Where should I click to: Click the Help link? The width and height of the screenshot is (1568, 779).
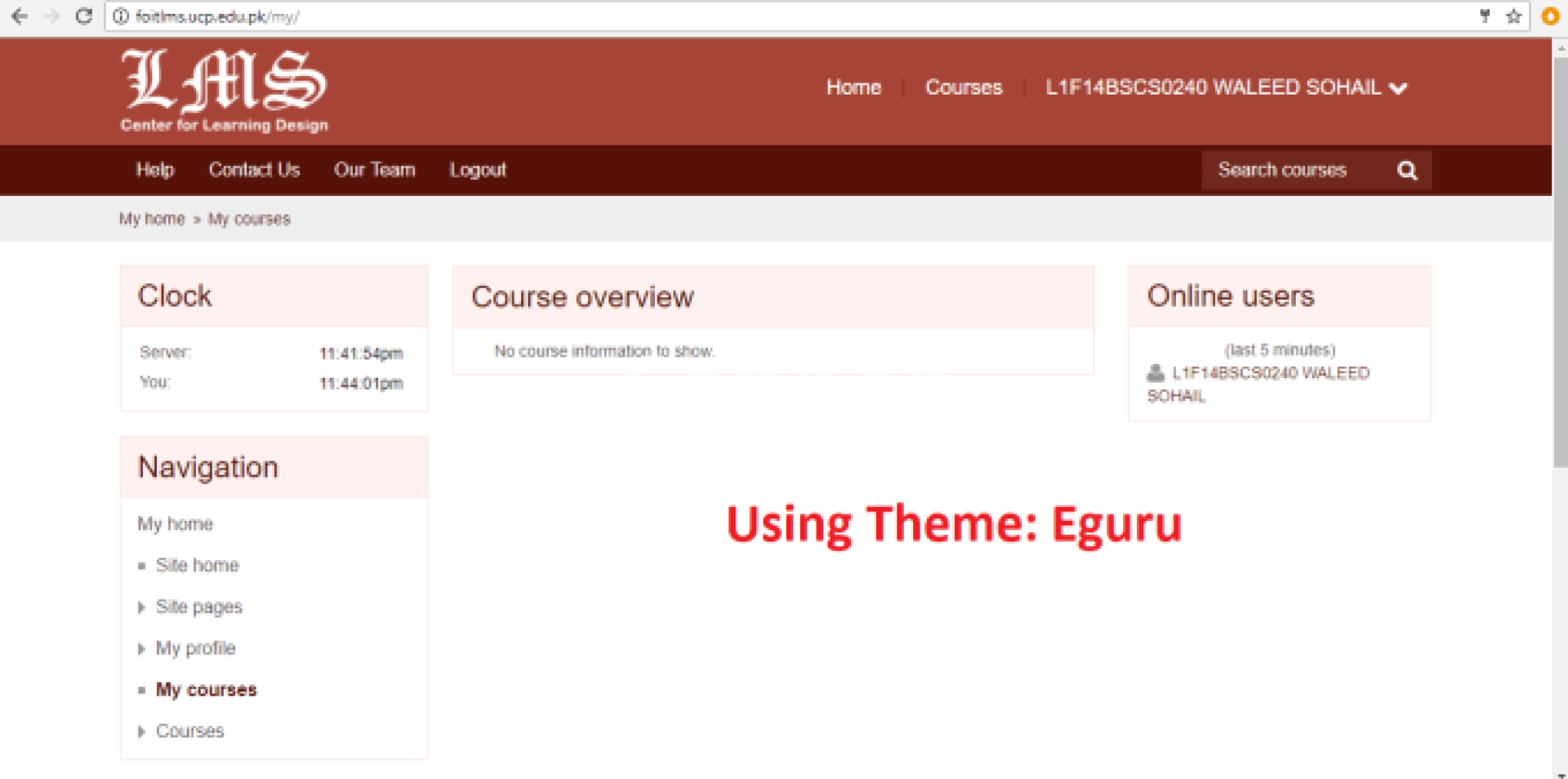pyautogui.click(x=154, y=170)
